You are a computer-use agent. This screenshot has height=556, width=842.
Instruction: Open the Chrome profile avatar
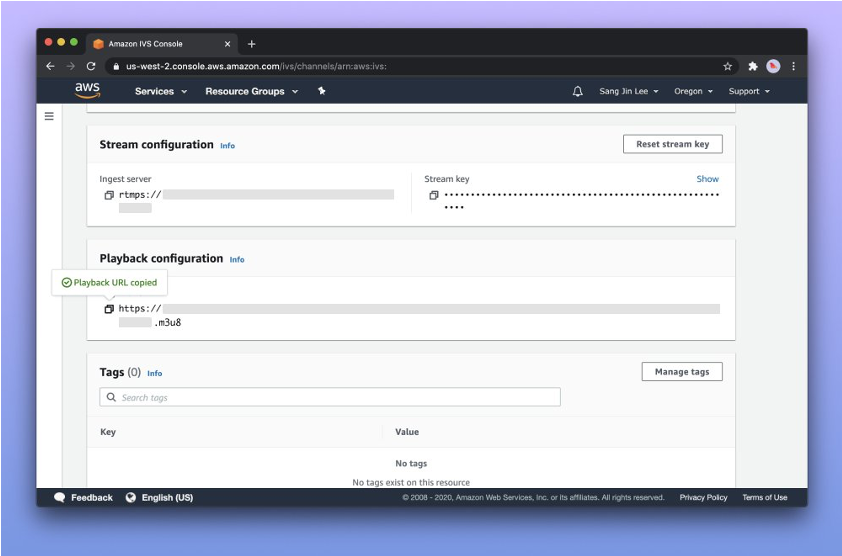coord(773,66)
